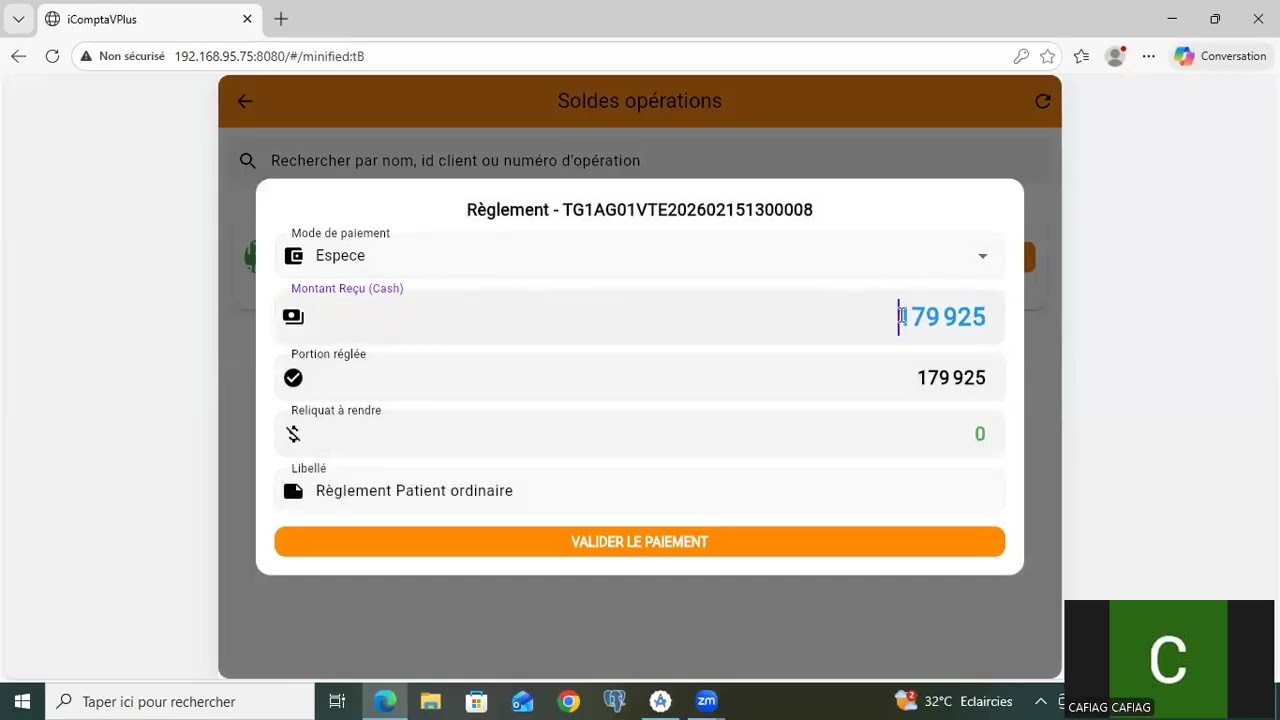The width and height of the screenshot is (1280, 720).
Task: Open Copilot Conversation button
Action: 1221,56
